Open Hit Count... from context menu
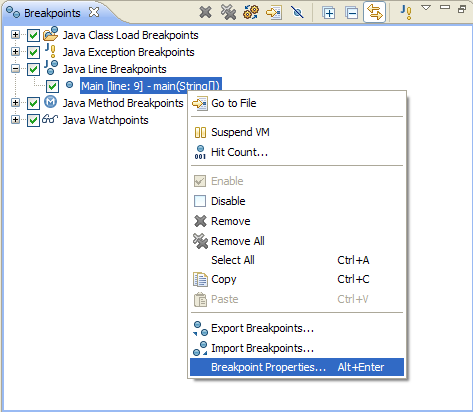473x412 pixels. (x=297, y=152)
